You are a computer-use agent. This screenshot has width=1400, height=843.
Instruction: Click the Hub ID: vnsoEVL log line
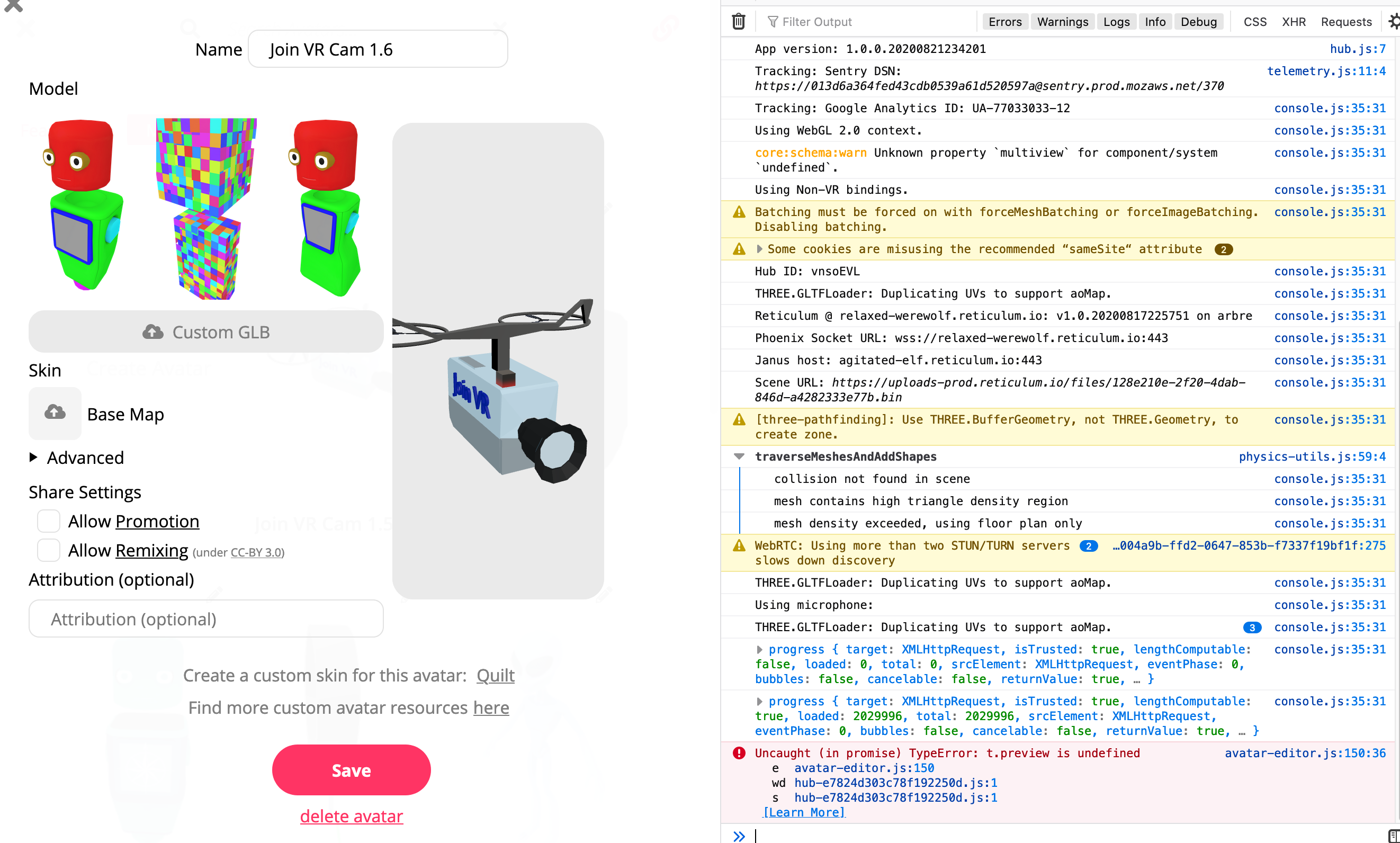(807, 272)
